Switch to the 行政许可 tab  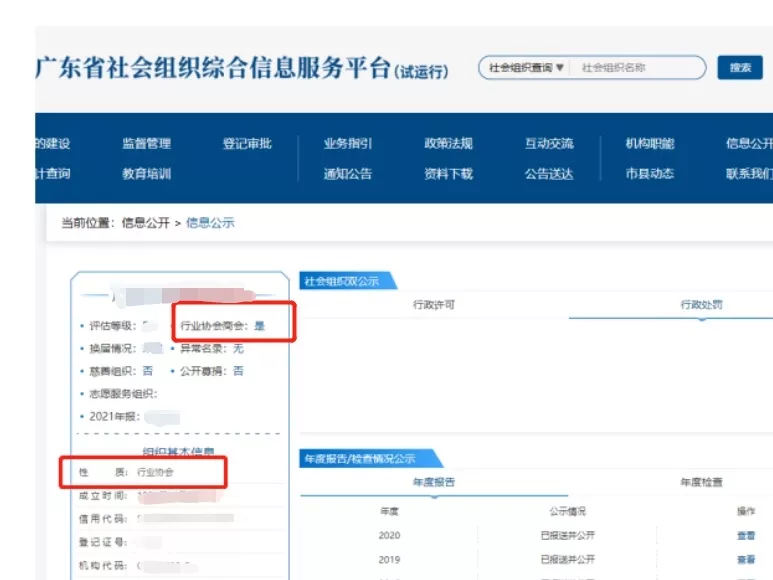(x=433, y=305)
